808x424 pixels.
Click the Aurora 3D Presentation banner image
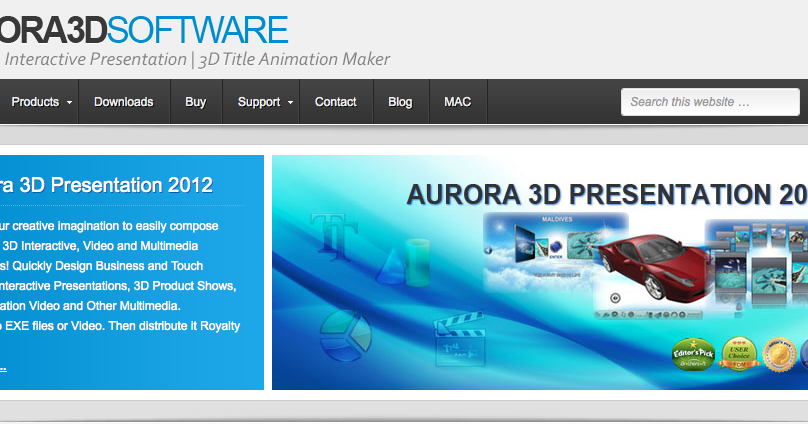point(540,273)
